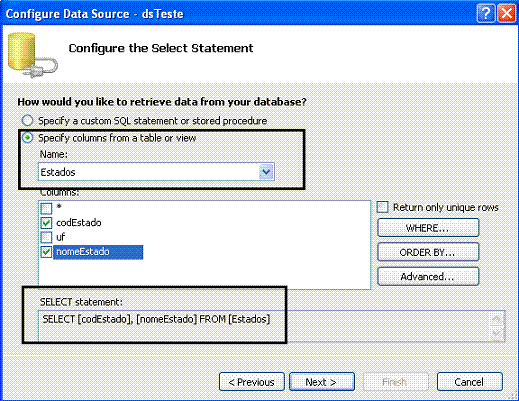This screenshot has width=519, height=401.
Task: Open the WHERE clause dialog
Action: [428, 228]
